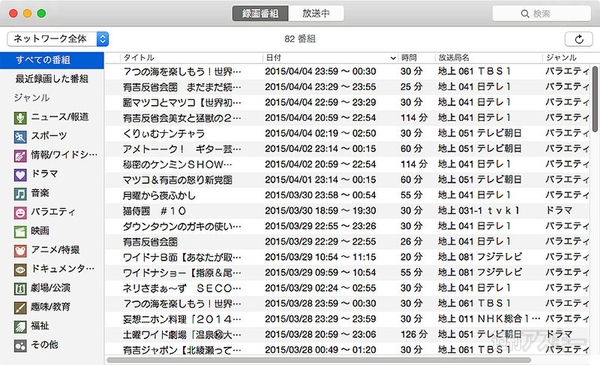This screenshot has width=600, height=365.
Task: Click the 25 分 duration cell
Action: click(x=411, y=87)
